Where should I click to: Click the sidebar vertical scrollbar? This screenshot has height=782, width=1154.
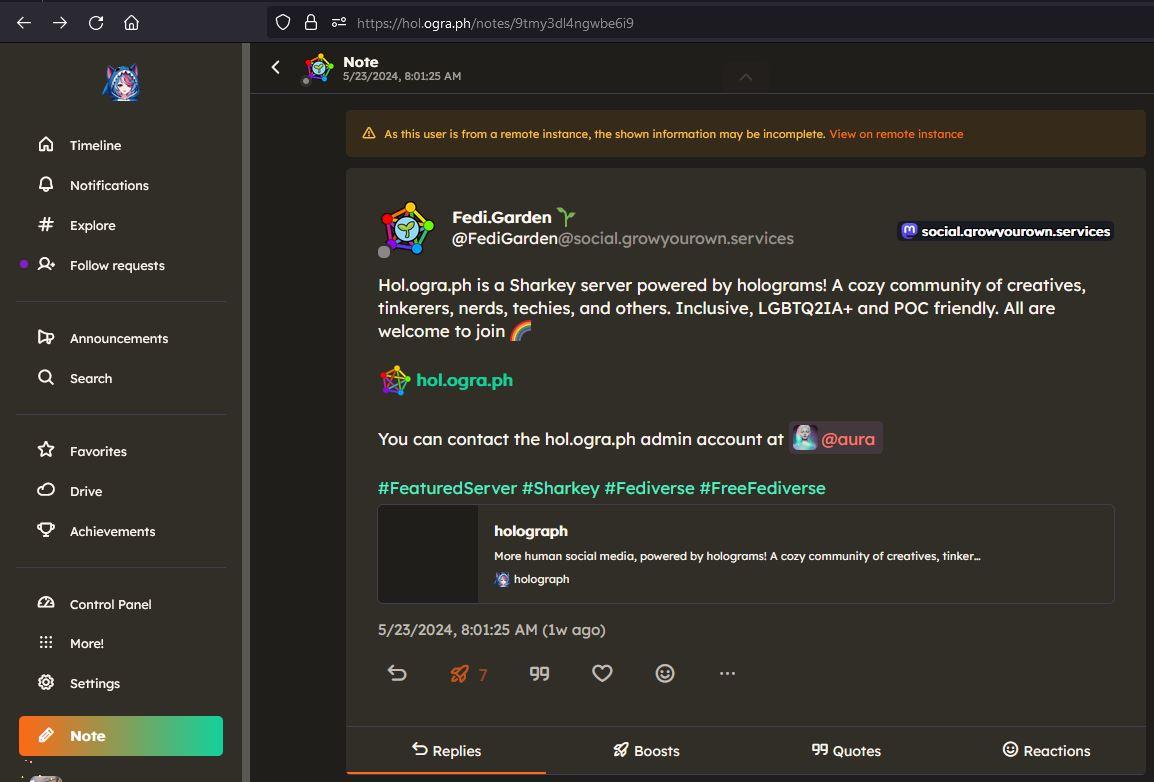pyautogui.click(x=246, y=412)
